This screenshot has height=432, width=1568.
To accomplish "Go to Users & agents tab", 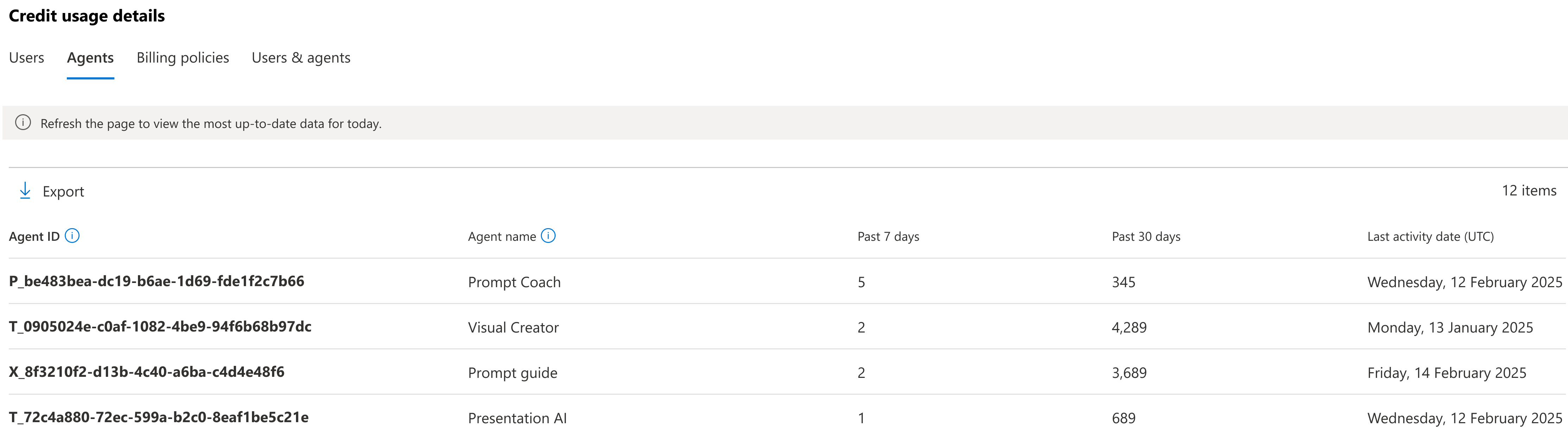I will pos(301,58).
